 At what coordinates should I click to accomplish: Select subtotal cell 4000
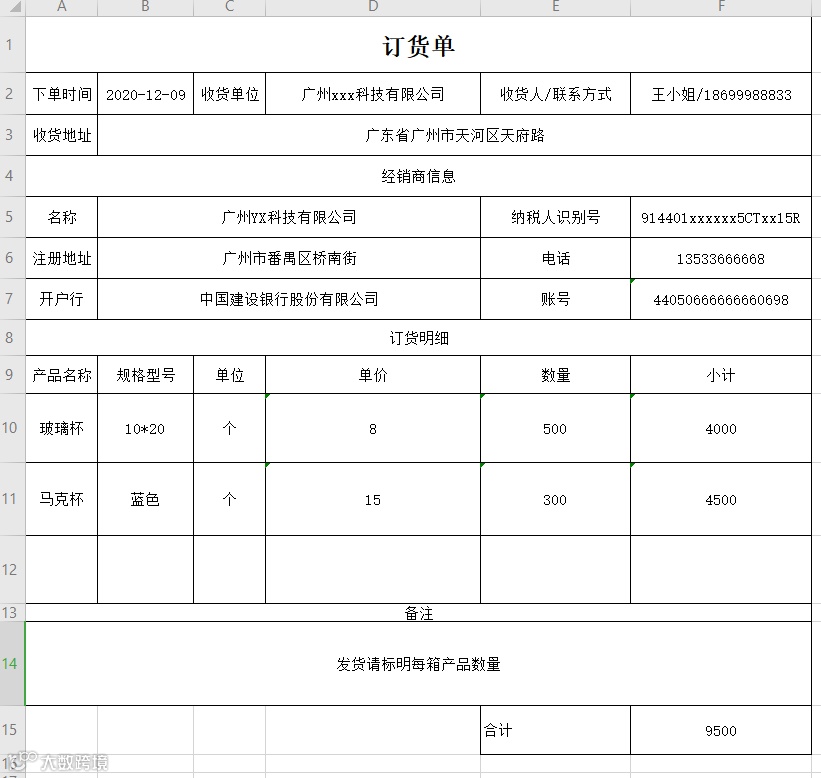coord(721,428)
